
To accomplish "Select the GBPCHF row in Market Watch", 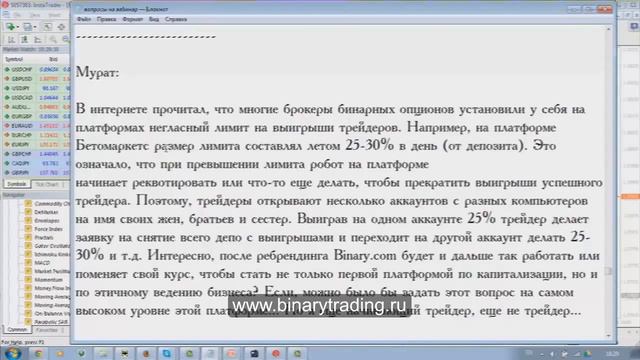I will 36,154.
